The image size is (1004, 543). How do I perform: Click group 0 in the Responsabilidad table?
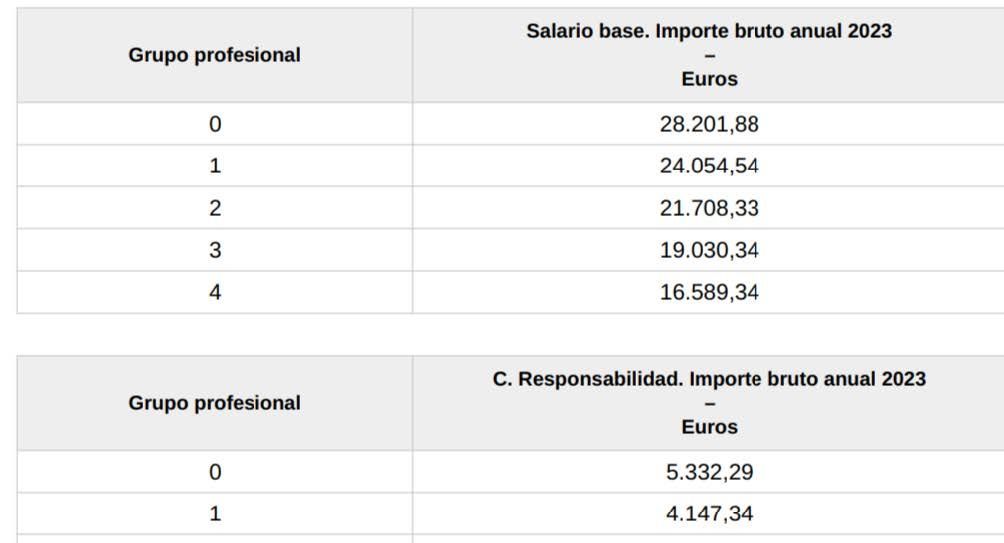215,472
